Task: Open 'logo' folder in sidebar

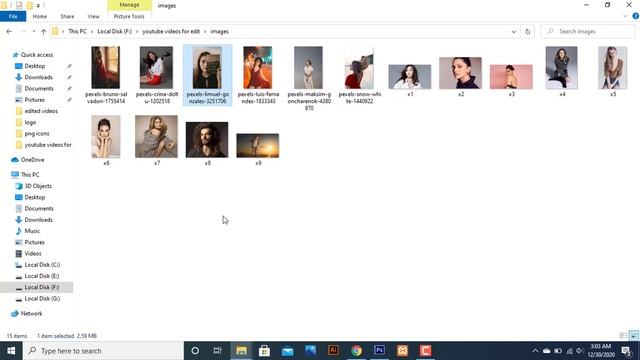Action: pyautogui.click(x=30, y=122)
